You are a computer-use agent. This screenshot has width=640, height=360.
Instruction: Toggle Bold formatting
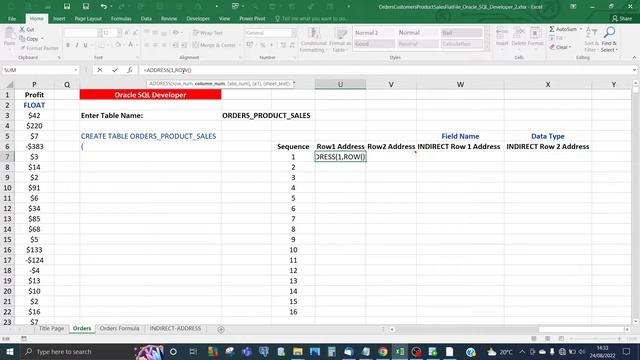[x=68, y=45]
